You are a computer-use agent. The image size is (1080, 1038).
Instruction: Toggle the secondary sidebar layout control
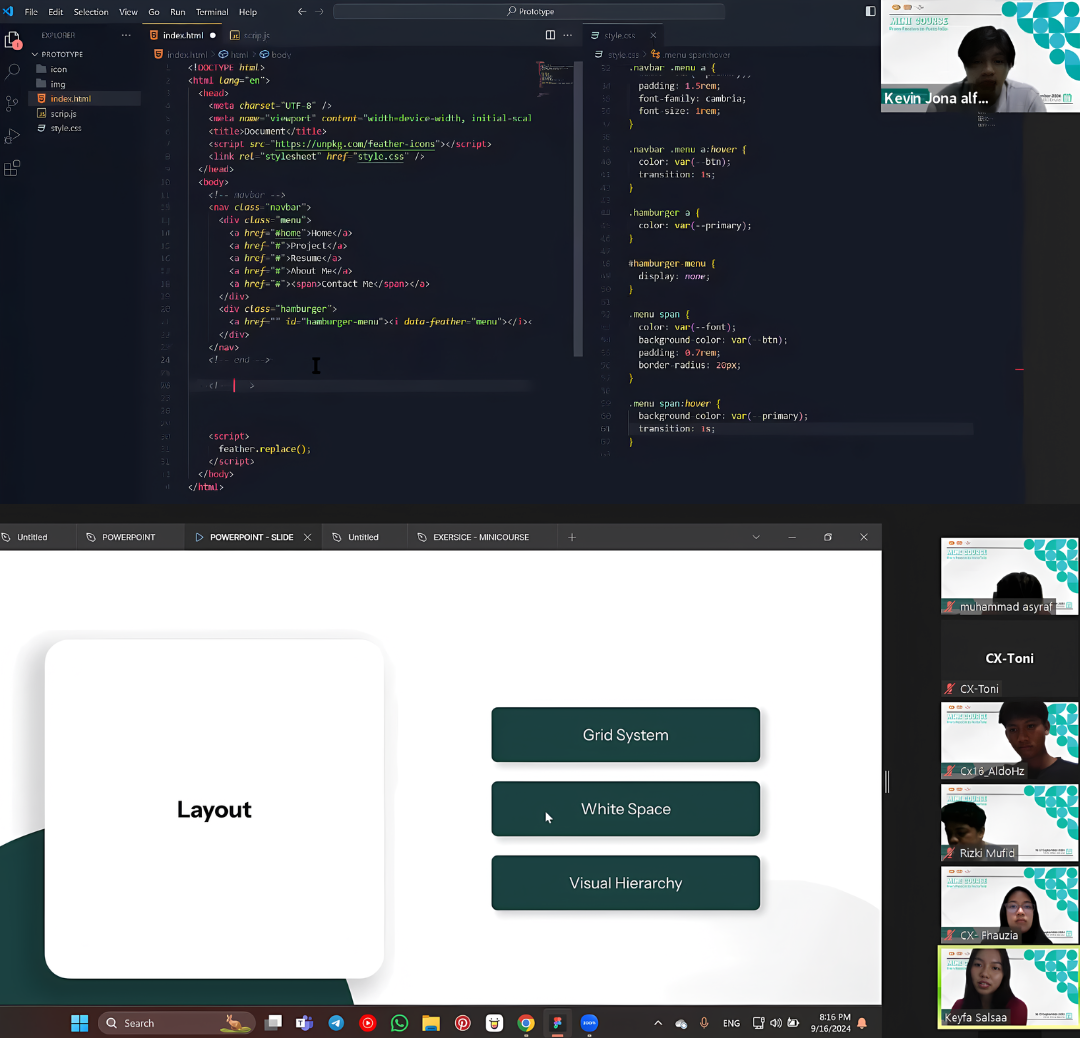(x=871, y=10)
